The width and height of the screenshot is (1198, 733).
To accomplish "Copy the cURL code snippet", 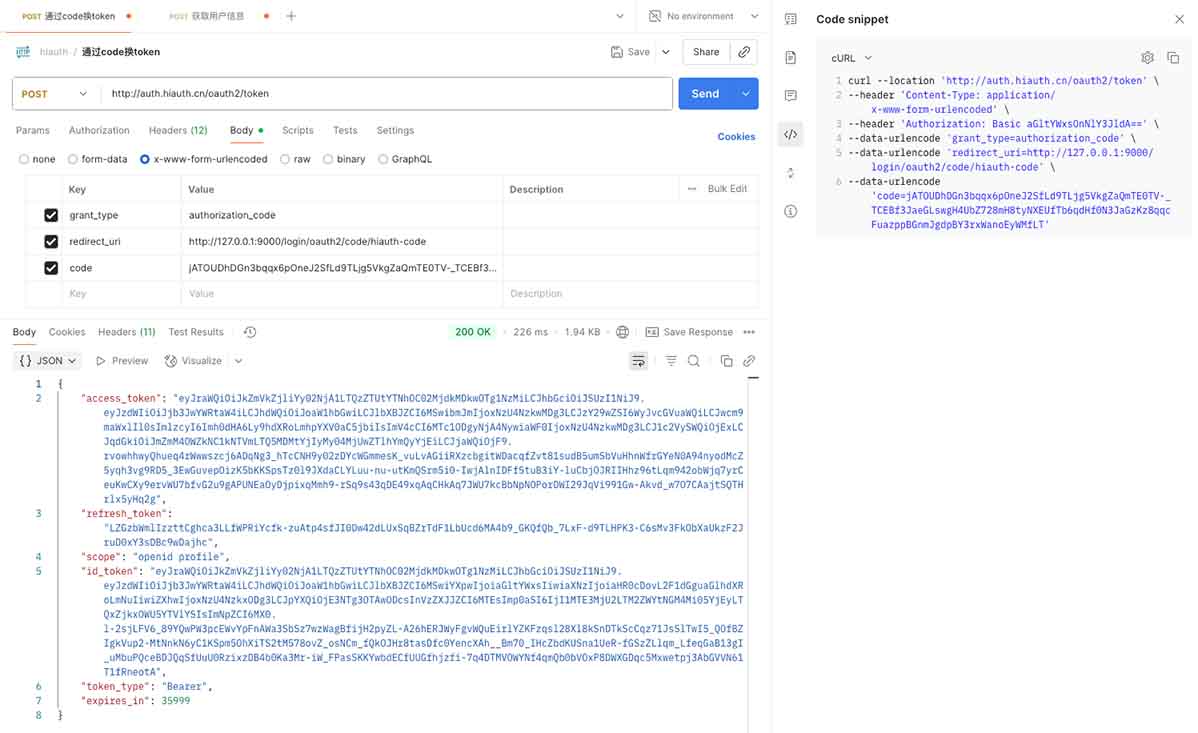I will coord(1173,58).
